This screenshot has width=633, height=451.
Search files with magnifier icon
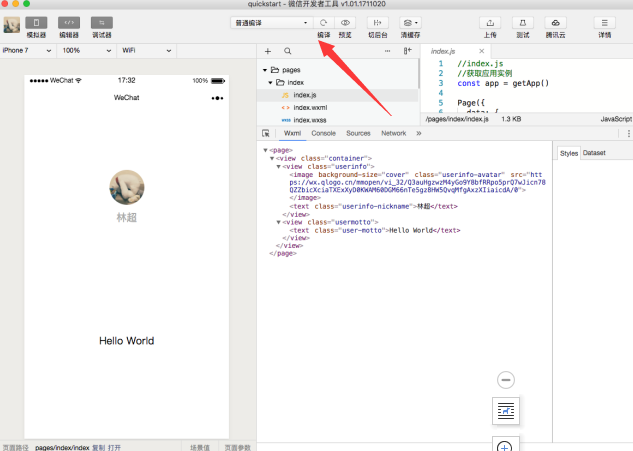pos(288,50)
